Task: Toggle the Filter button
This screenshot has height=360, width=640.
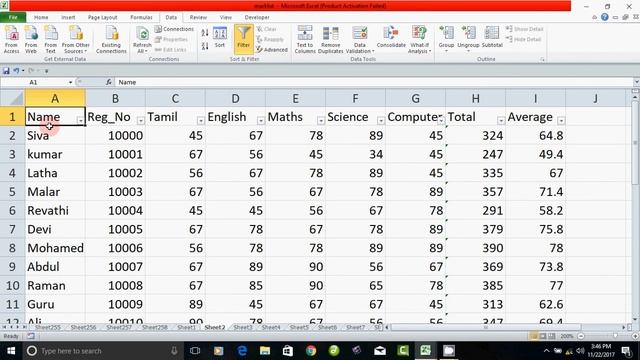Action: (244, 39)
